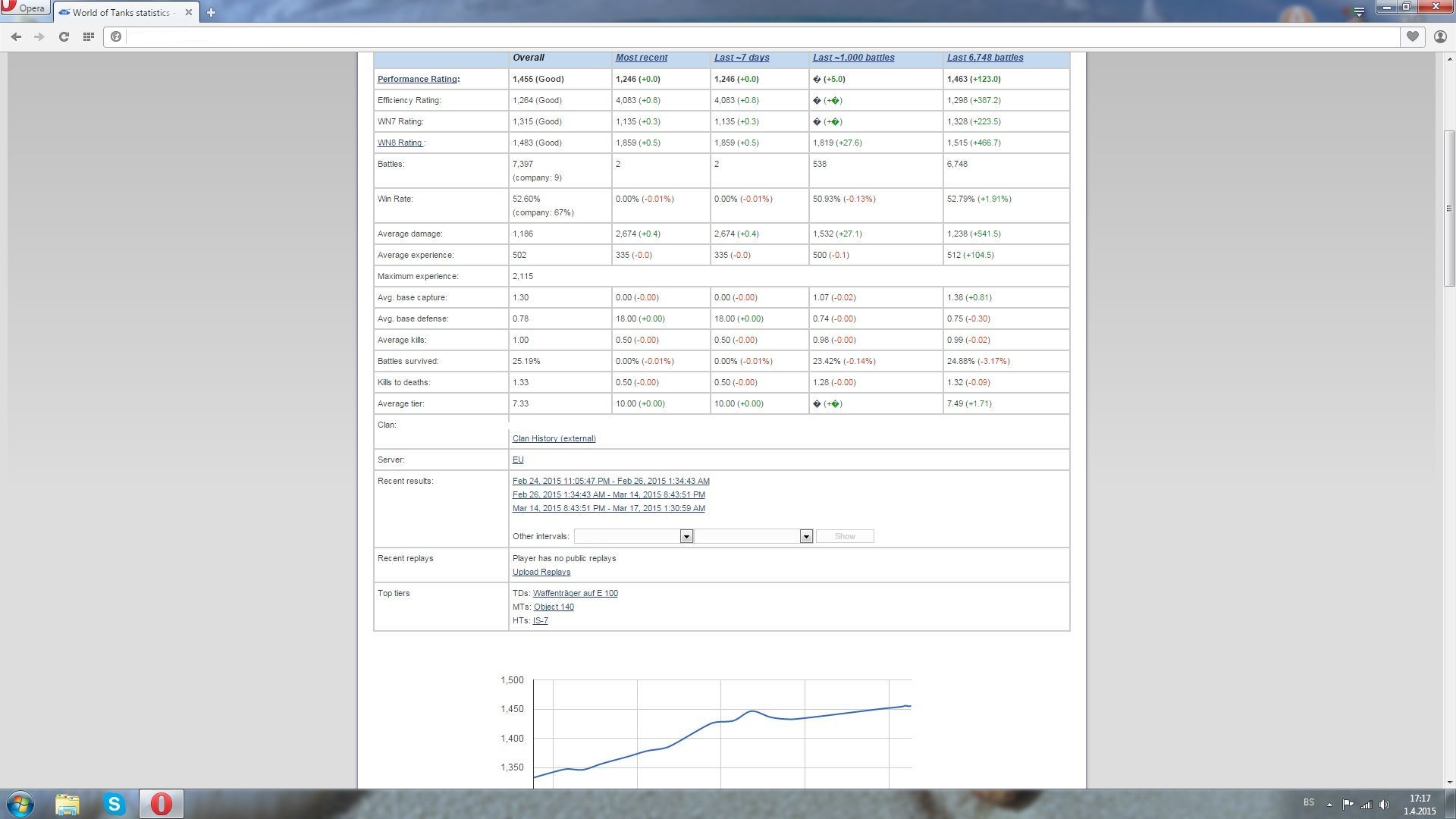Screen dimensions: 1456x819
Task: Click the Upload Replays link
Action: pos(541,572)
